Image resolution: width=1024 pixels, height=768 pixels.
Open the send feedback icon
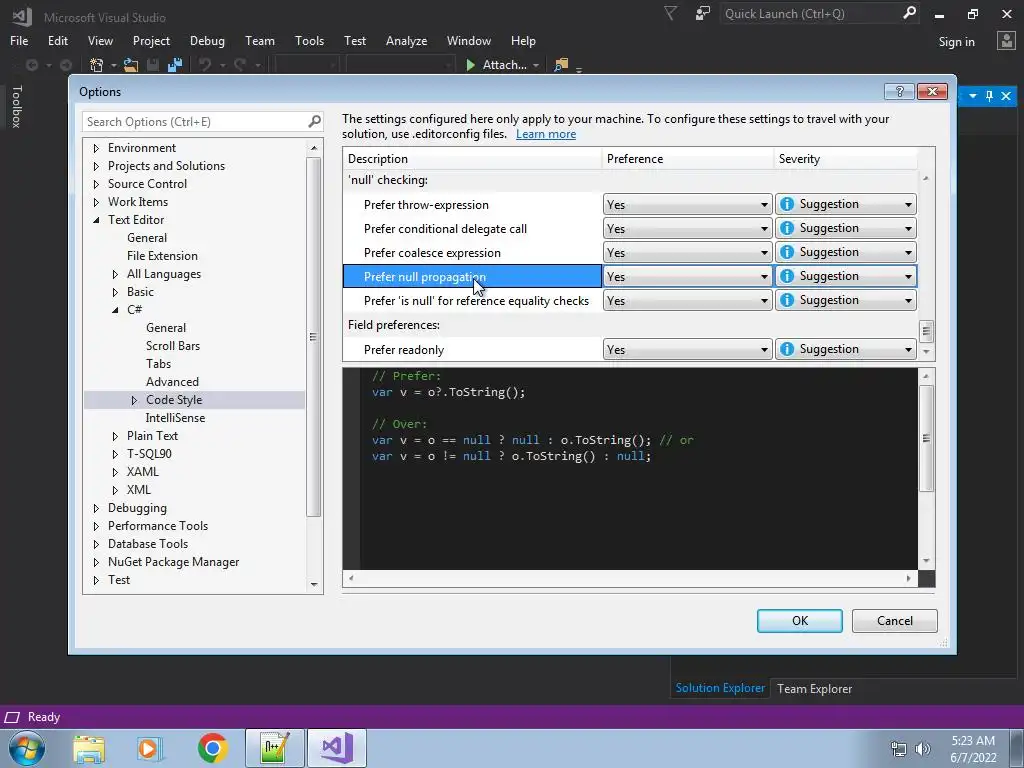click(x=703, y=14)
